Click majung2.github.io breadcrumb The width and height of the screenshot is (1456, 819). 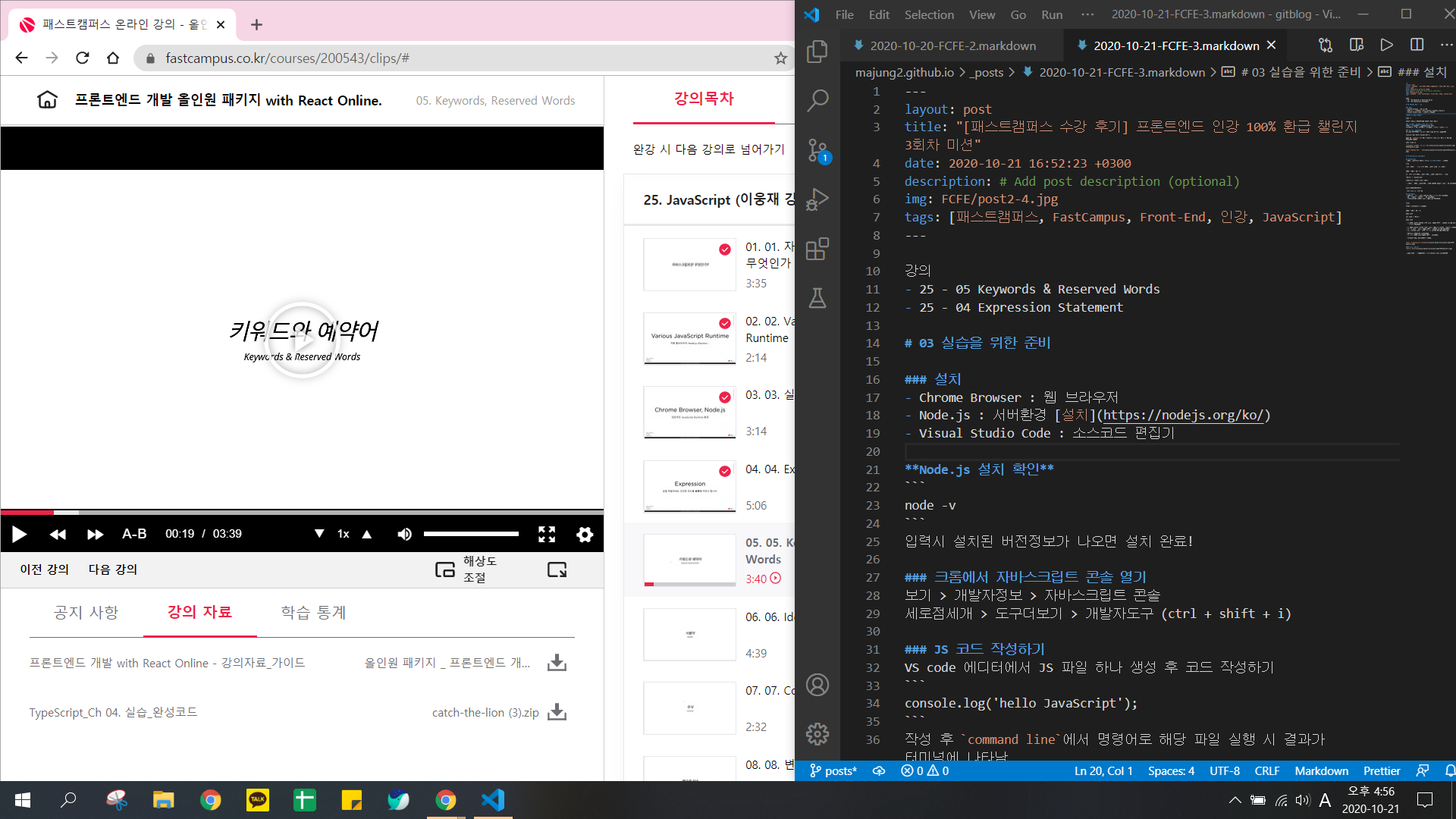coord(905,72)
